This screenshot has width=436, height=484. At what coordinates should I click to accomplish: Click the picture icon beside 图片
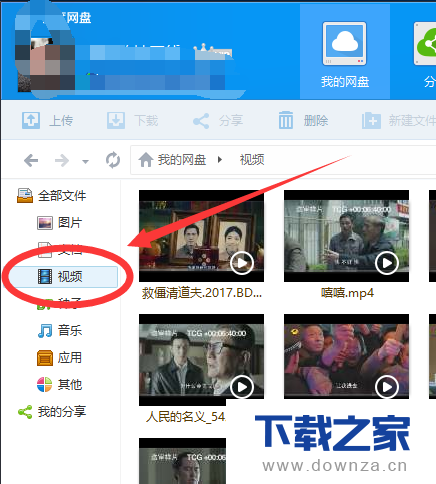(x=45, y=223)
